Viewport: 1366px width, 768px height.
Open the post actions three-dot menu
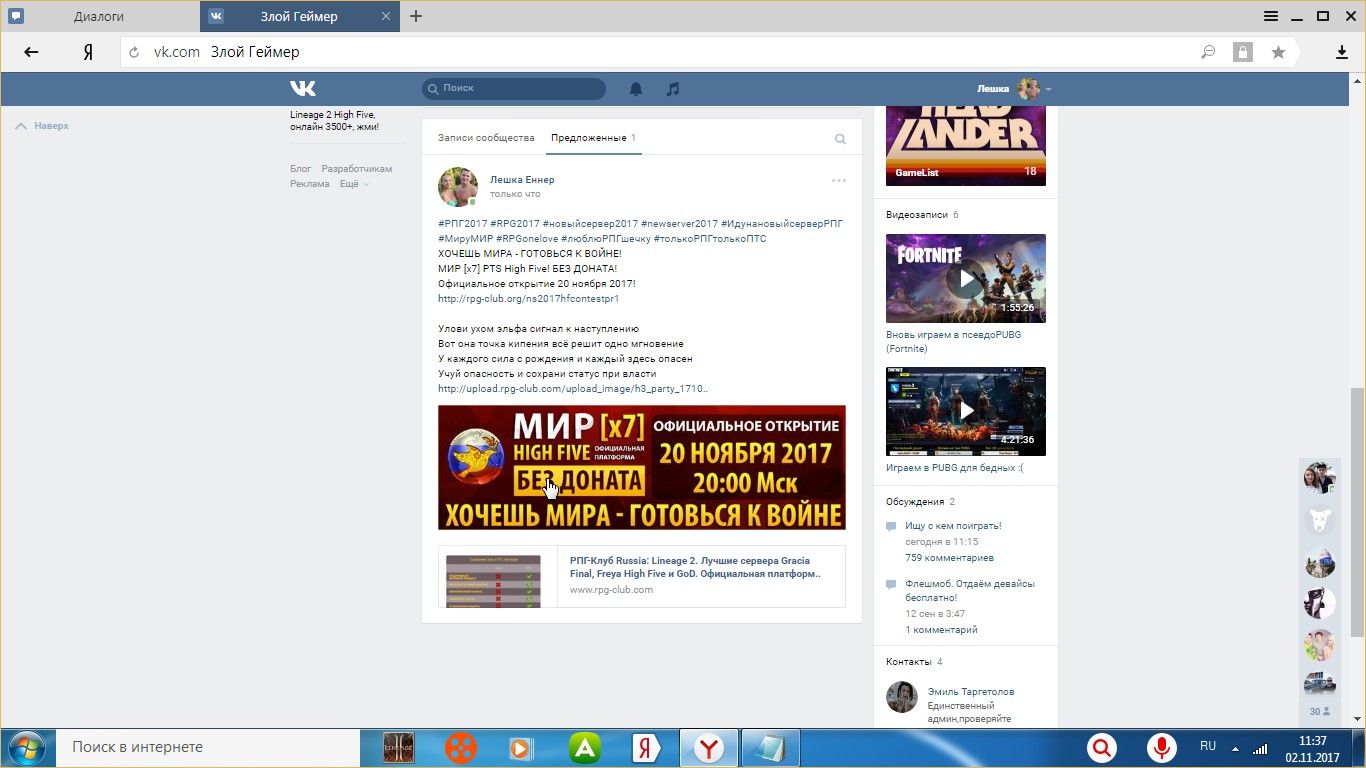pyautogui.click(x=839, y=181)
